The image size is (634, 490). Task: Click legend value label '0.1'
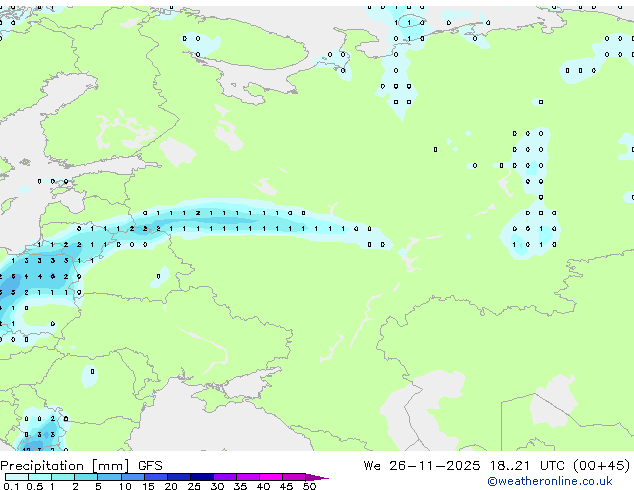pyautogui.click(x=11, y=486)
